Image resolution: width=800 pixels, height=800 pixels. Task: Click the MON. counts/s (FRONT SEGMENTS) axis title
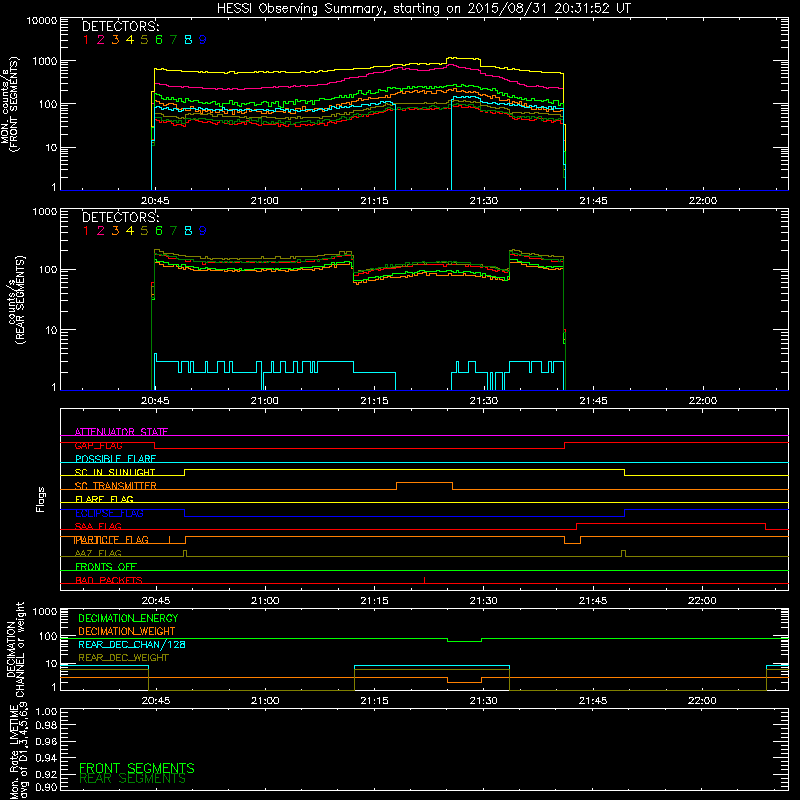[x=10, y=104]
